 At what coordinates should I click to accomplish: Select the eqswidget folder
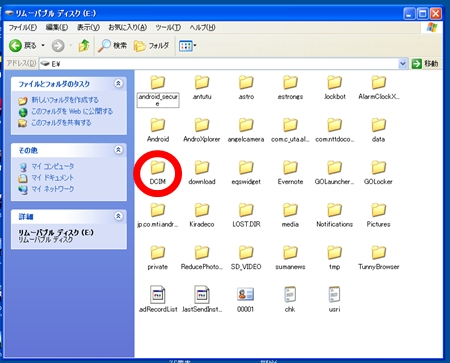[x=246, y=173]
